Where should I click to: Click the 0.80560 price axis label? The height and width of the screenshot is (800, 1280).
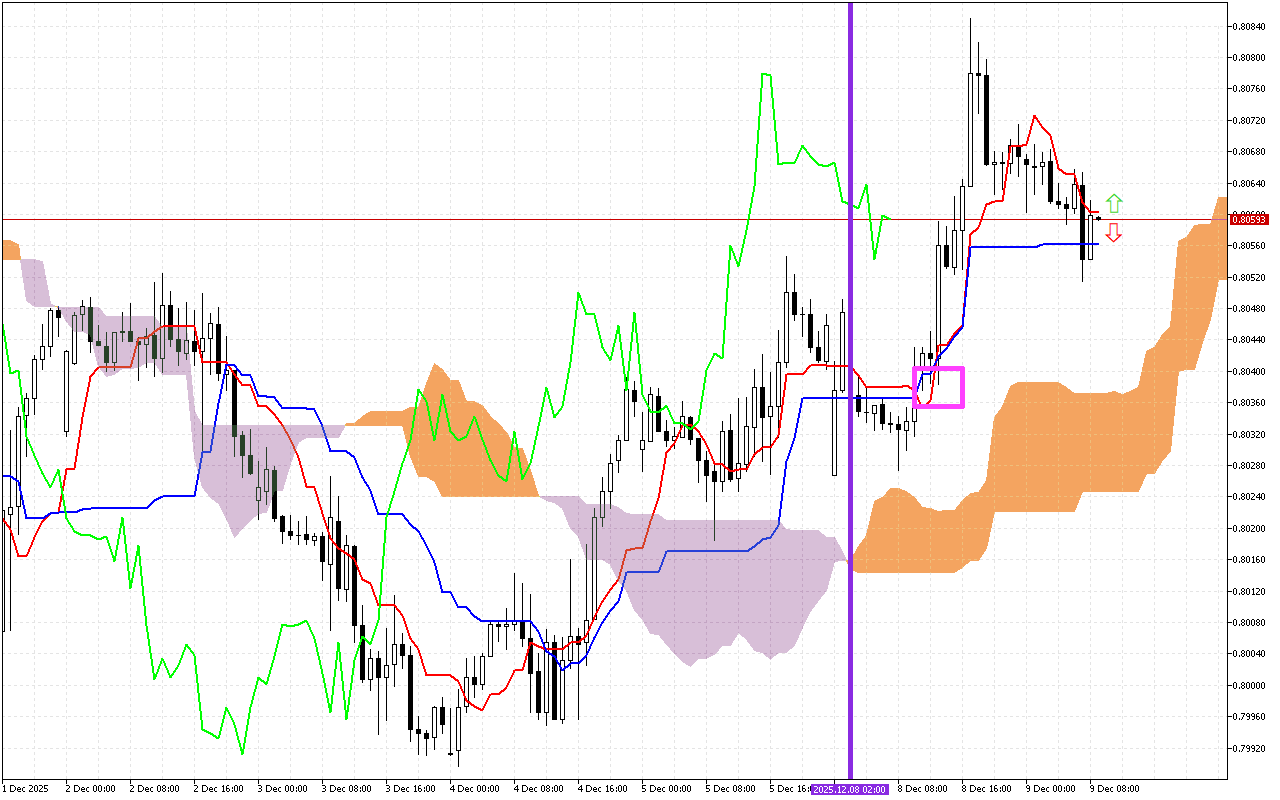click(x=1249, y=246)
